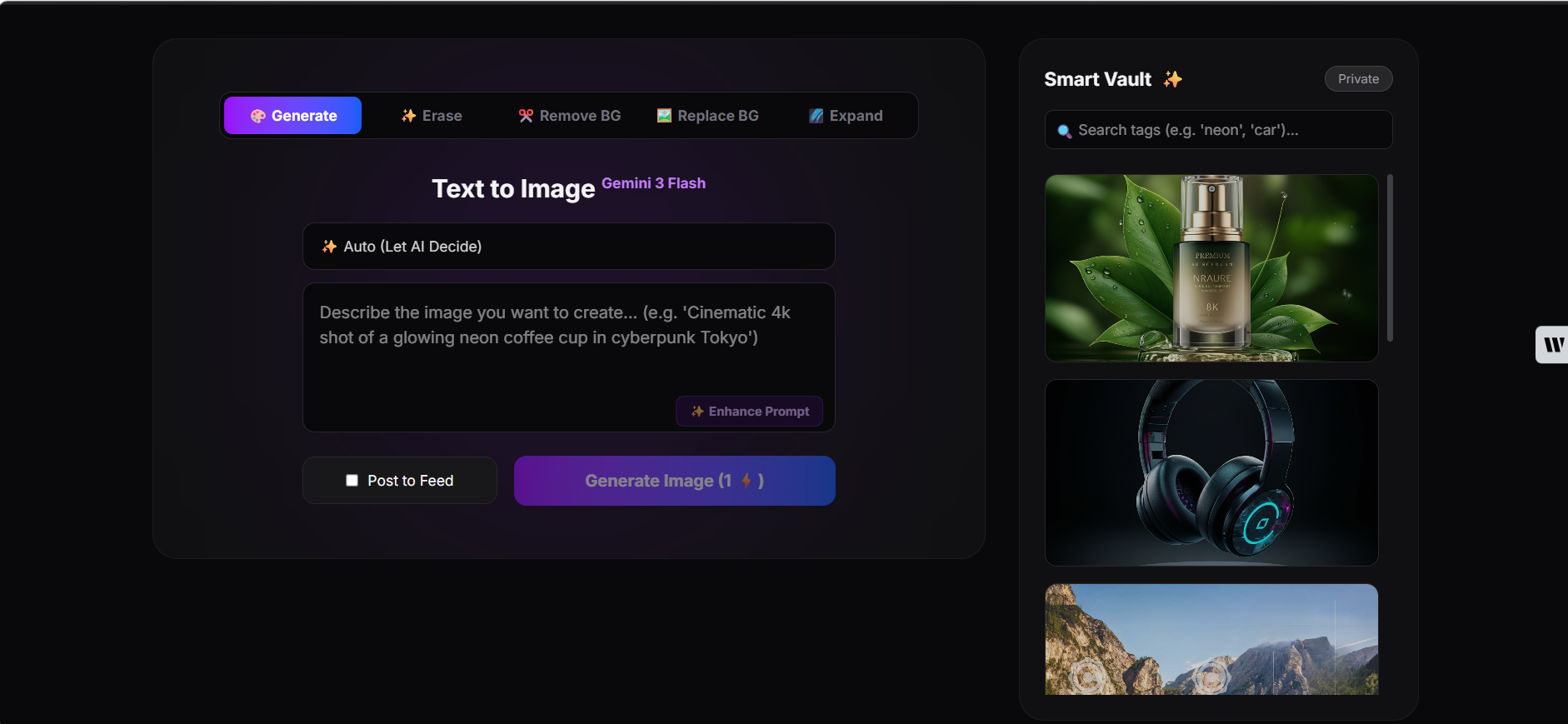Open the mountain landscape thumbnail
The height and width of the screenshot is (724, 1568).
(1211, 639)
